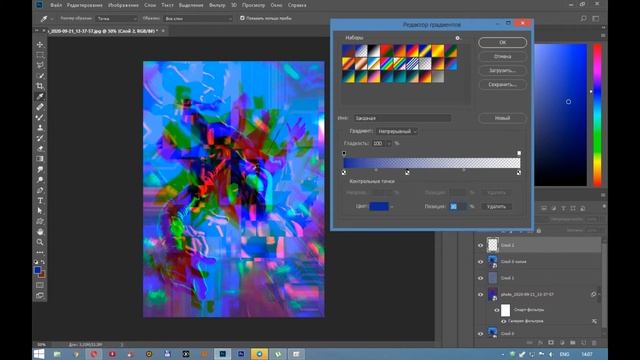
Task: Switch to Photoshop in the taskbar
Action: point(222,354)
